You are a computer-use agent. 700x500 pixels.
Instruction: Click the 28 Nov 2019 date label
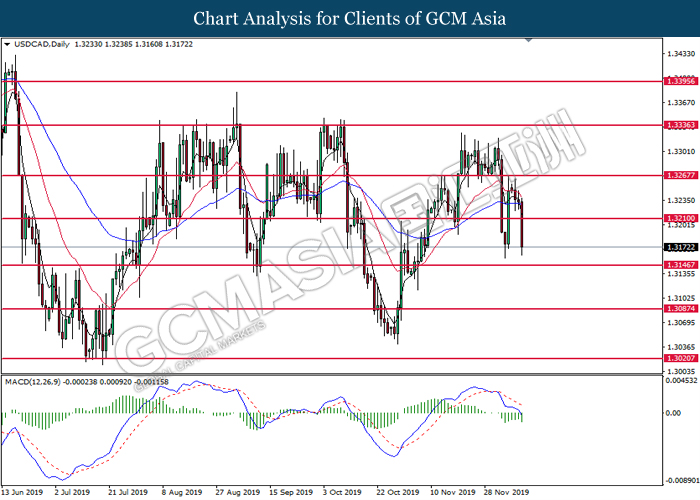(x=506, y=492)
